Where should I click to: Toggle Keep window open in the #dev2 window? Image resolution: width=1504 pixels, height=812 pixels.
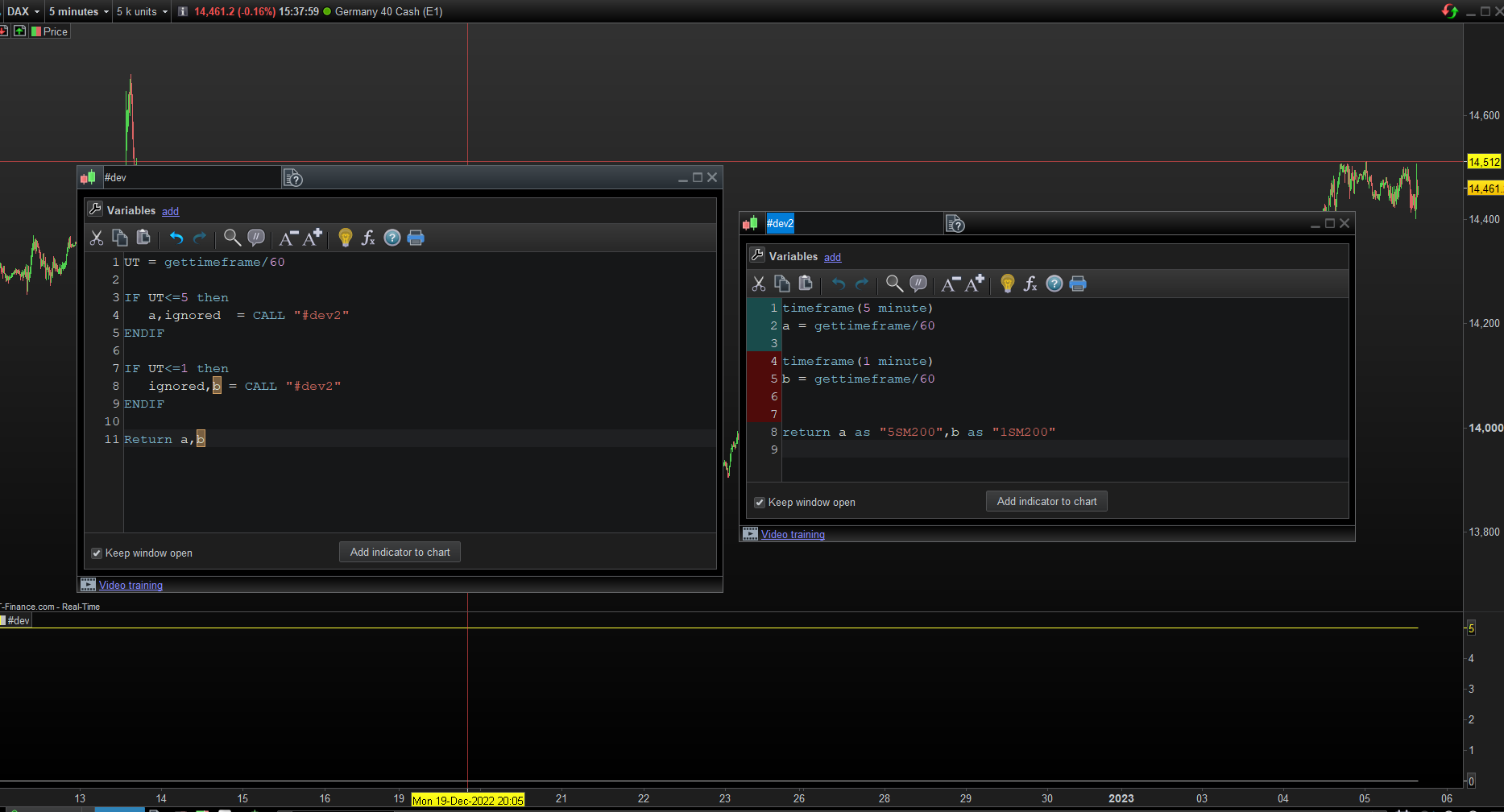[759, 503]
